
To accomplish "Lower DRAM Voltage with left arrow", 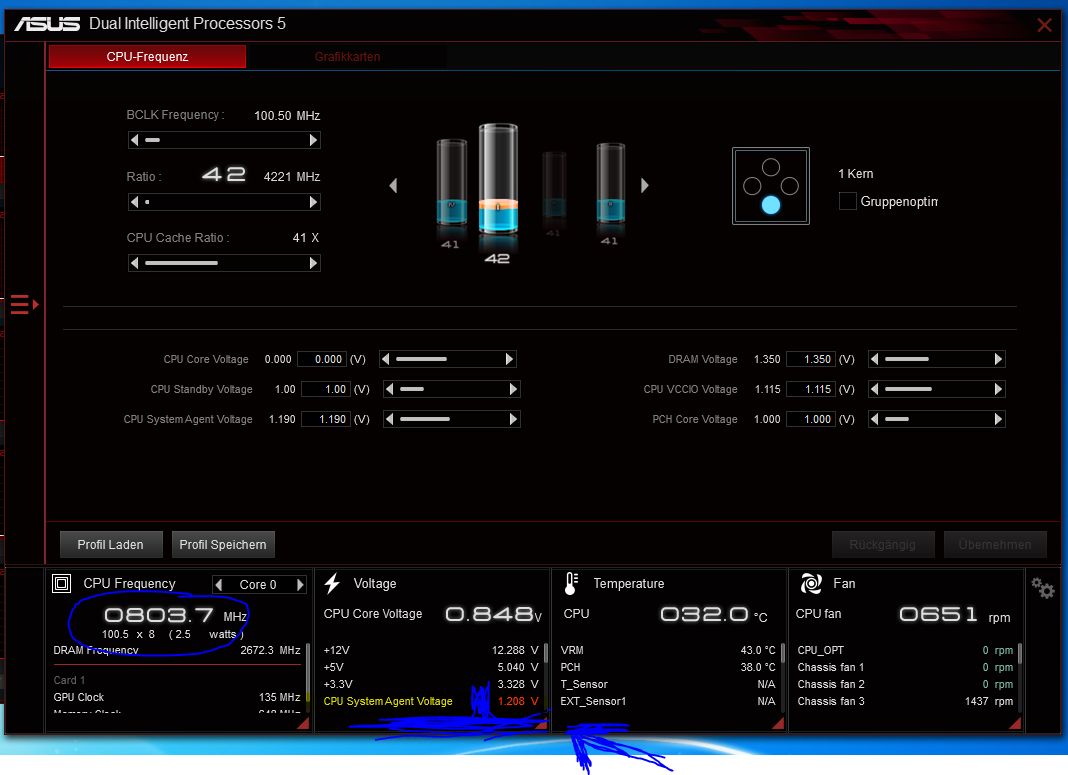I will click(875, 359).
